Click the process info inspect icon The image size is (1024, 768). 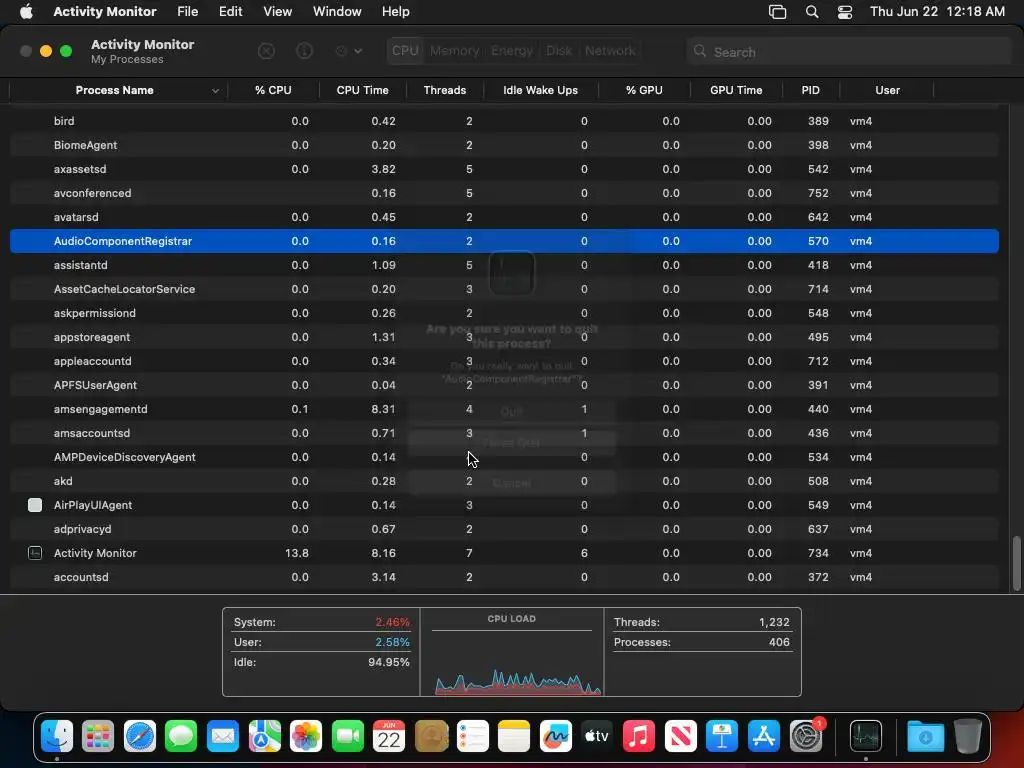point(304,51)
